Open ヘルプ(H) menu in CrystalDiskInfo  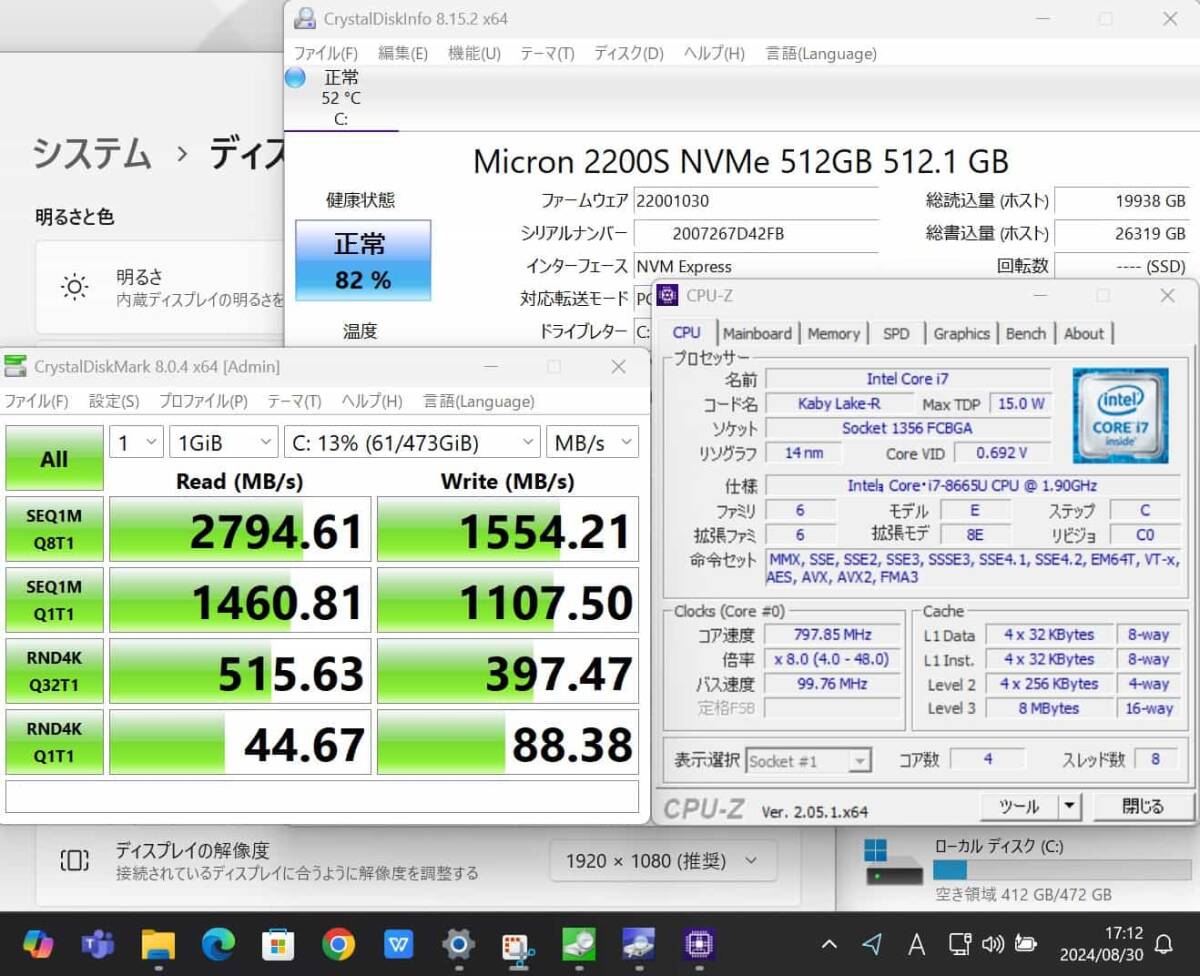[x=714, y=53]
